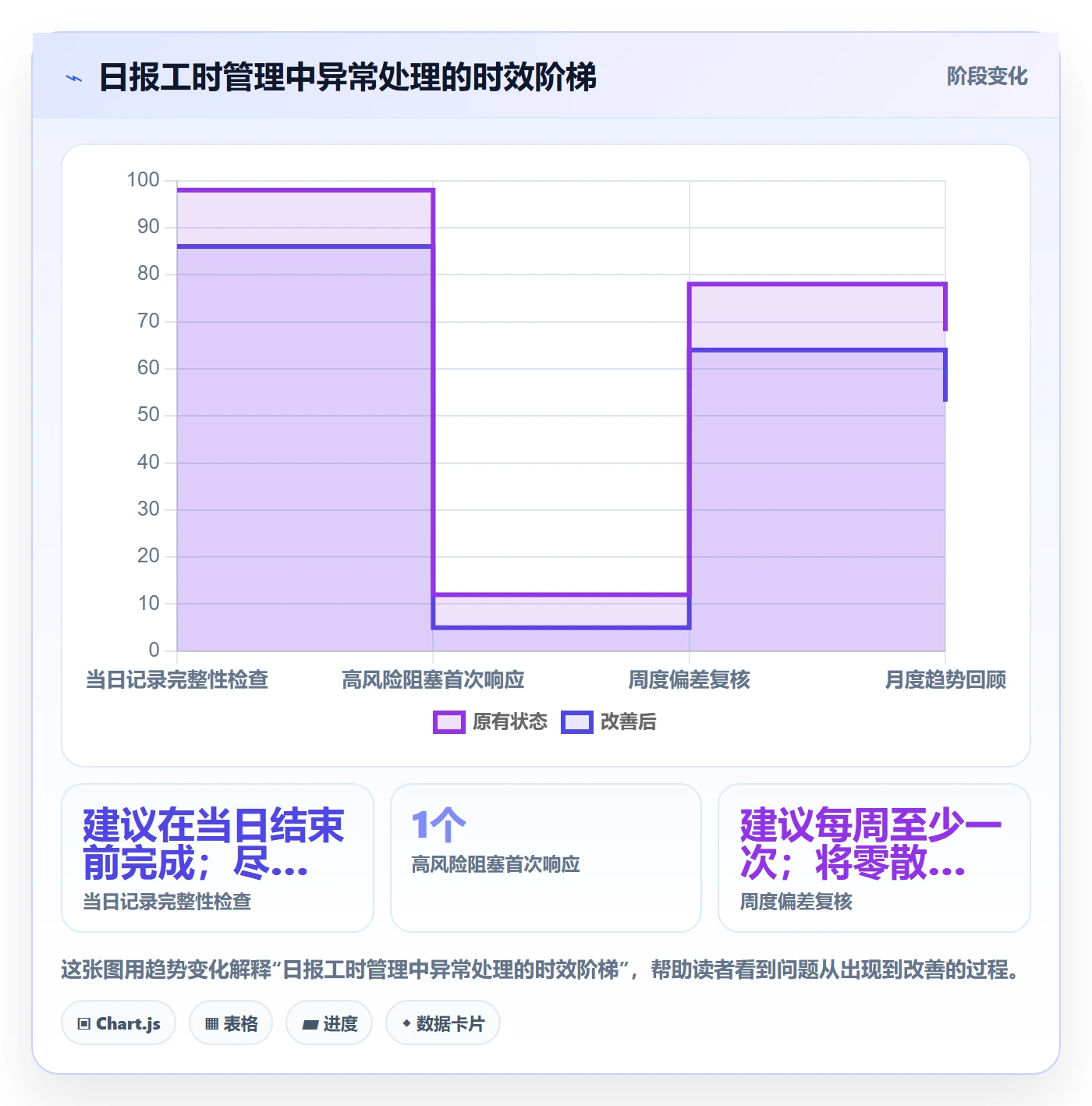Click the 50 value on the y-axis
Screen dimensions: 1092x1106
tap(148, 415)
